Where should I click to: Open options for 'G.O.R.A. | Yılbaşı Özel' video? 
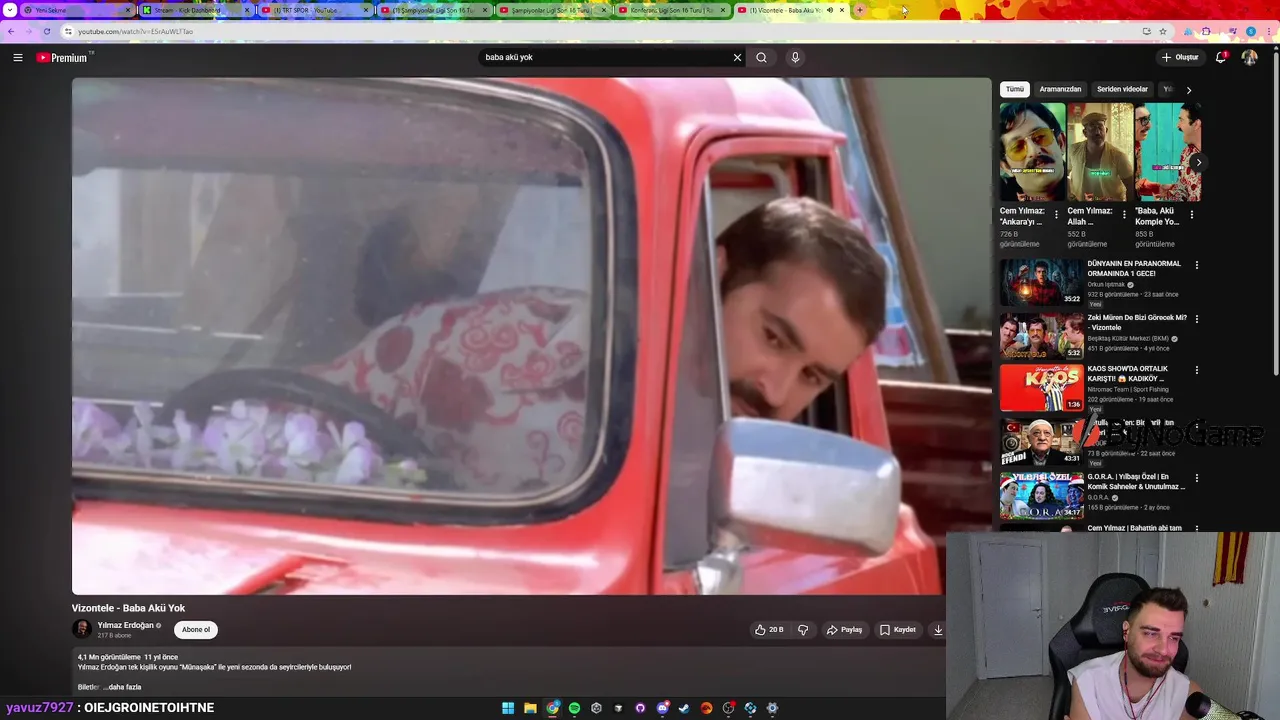click(x=1196, y=478)
